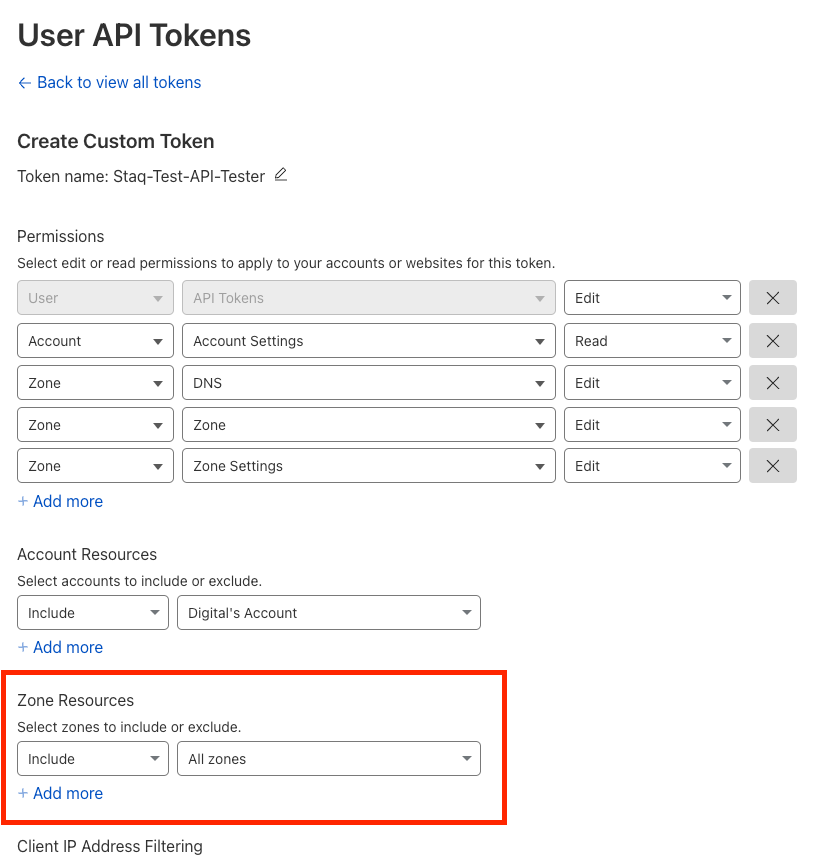Open Zone Settings permission dropdown

[369, 466]
